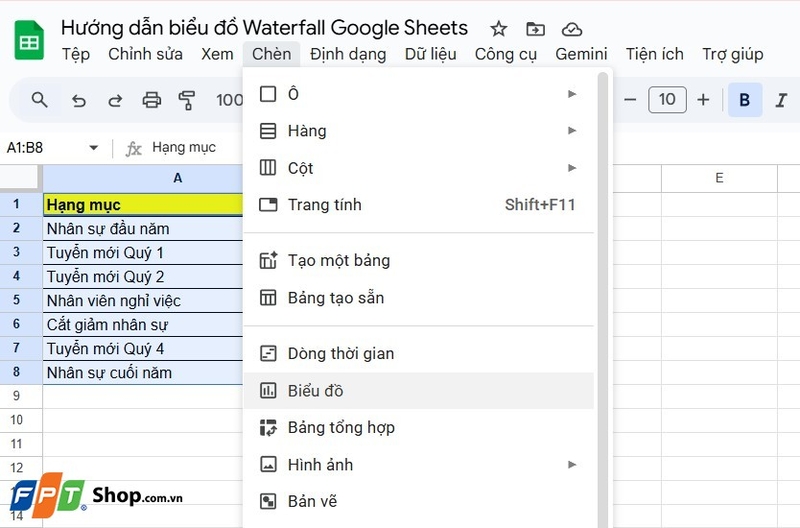This screenshot has width=800, height=528.
Task: Open the Tệp menu
Action: pos(76,54)
